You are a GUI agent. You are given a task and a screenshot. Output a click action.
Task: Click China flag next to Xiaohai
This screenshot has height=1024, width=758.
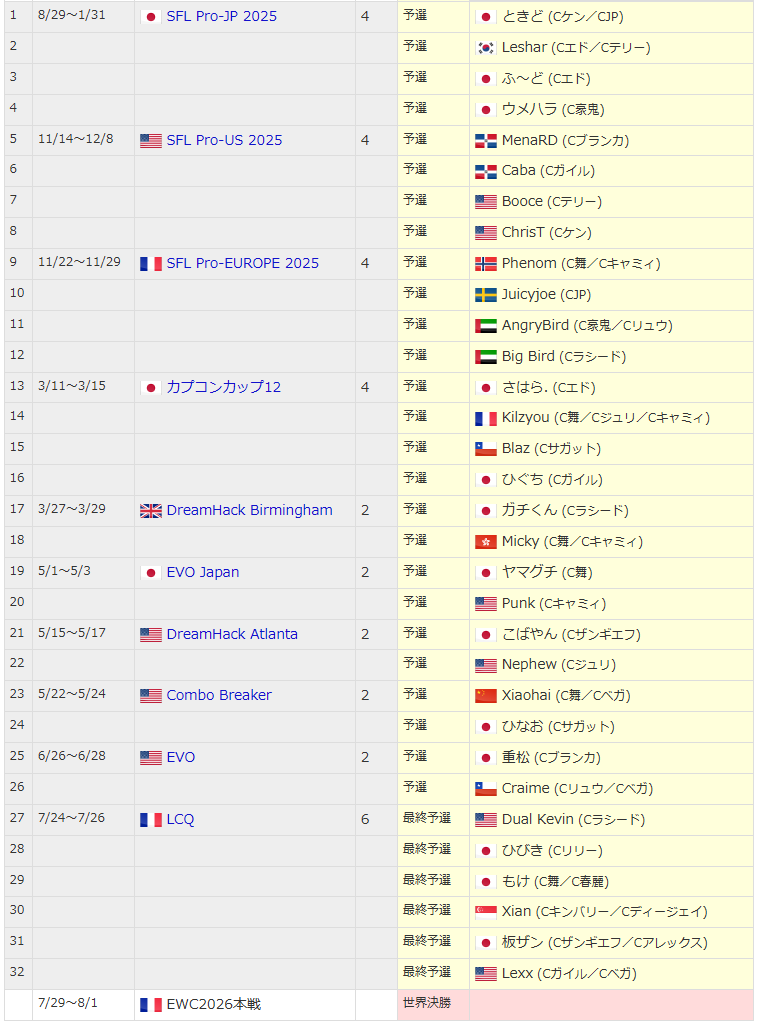[486, 696]
